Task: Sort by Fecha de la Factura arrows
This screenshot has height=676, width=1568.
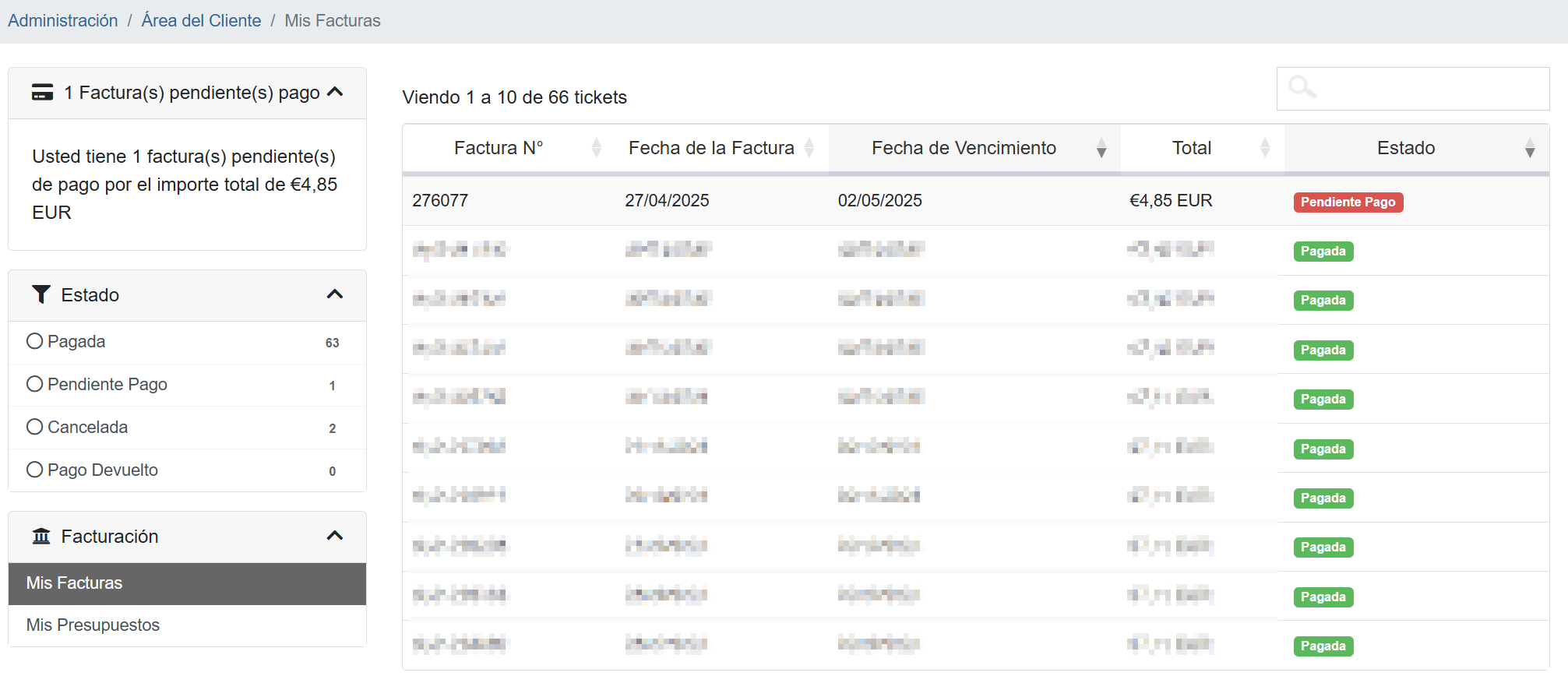Action: (809, 148)
